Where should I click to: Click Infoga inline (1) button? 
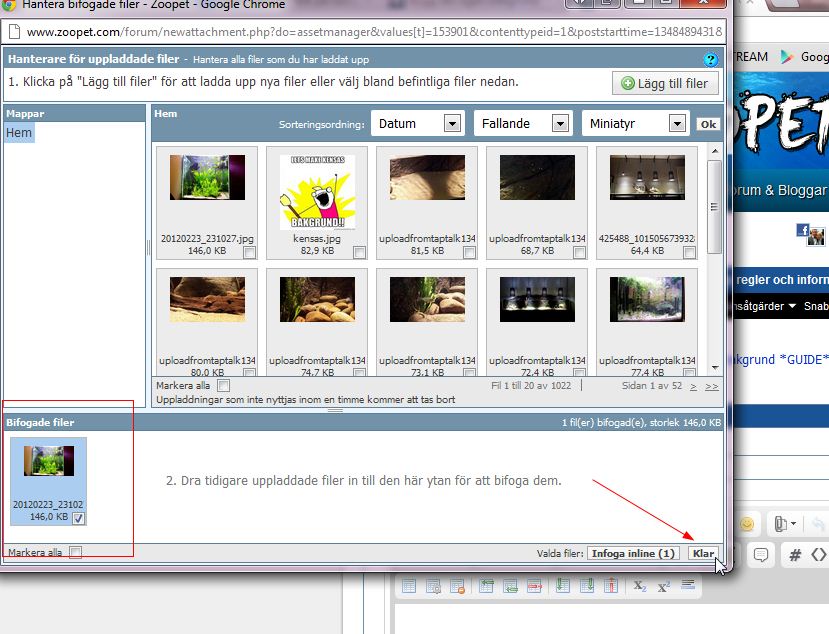pyautogui.click(x=633, y=554)
